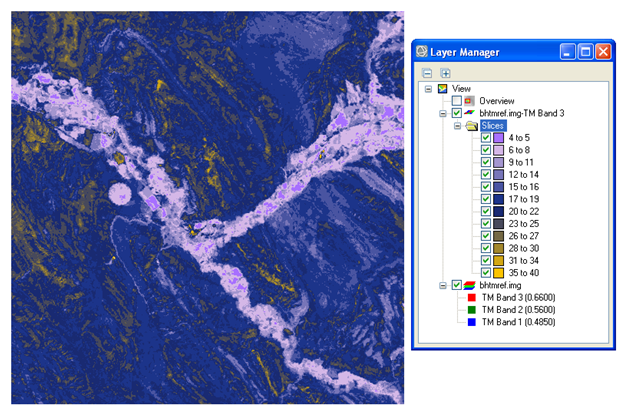Screen dimensions: 628x417
Task: Collapse the Slices folder node
Action: 457,126
